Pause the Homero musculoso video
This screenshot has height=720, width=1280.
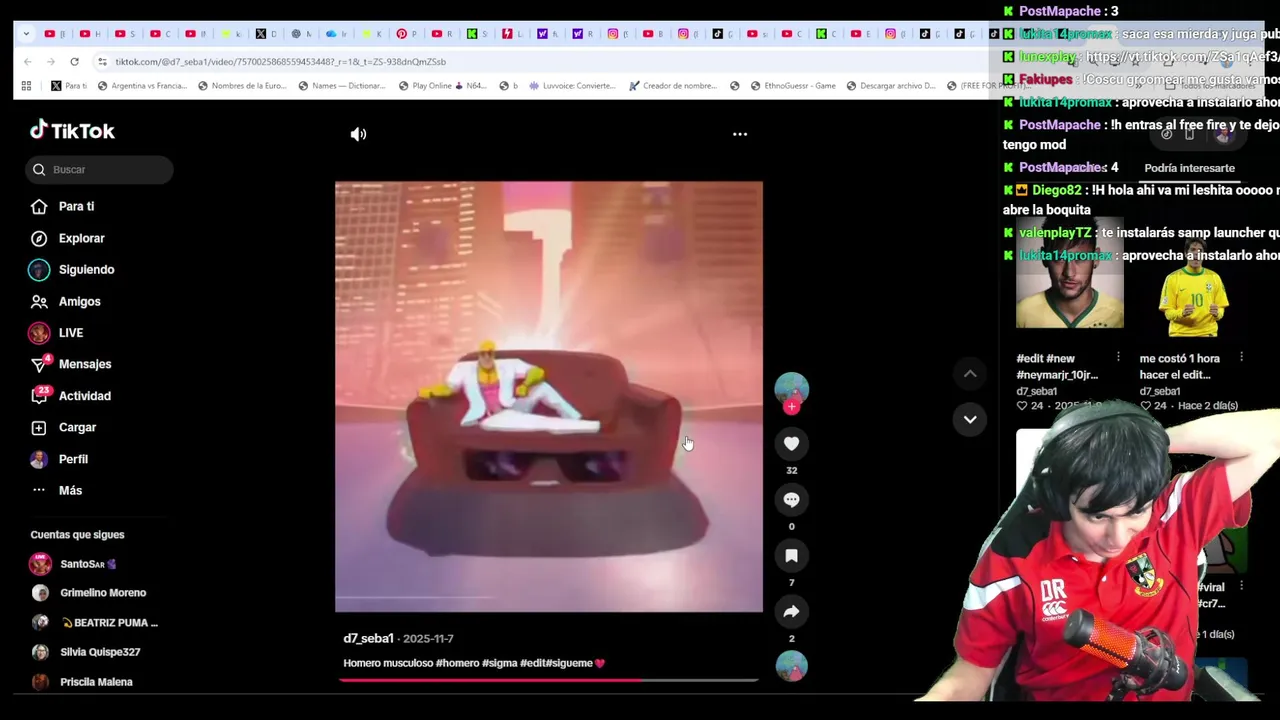(x=548, y=396)
